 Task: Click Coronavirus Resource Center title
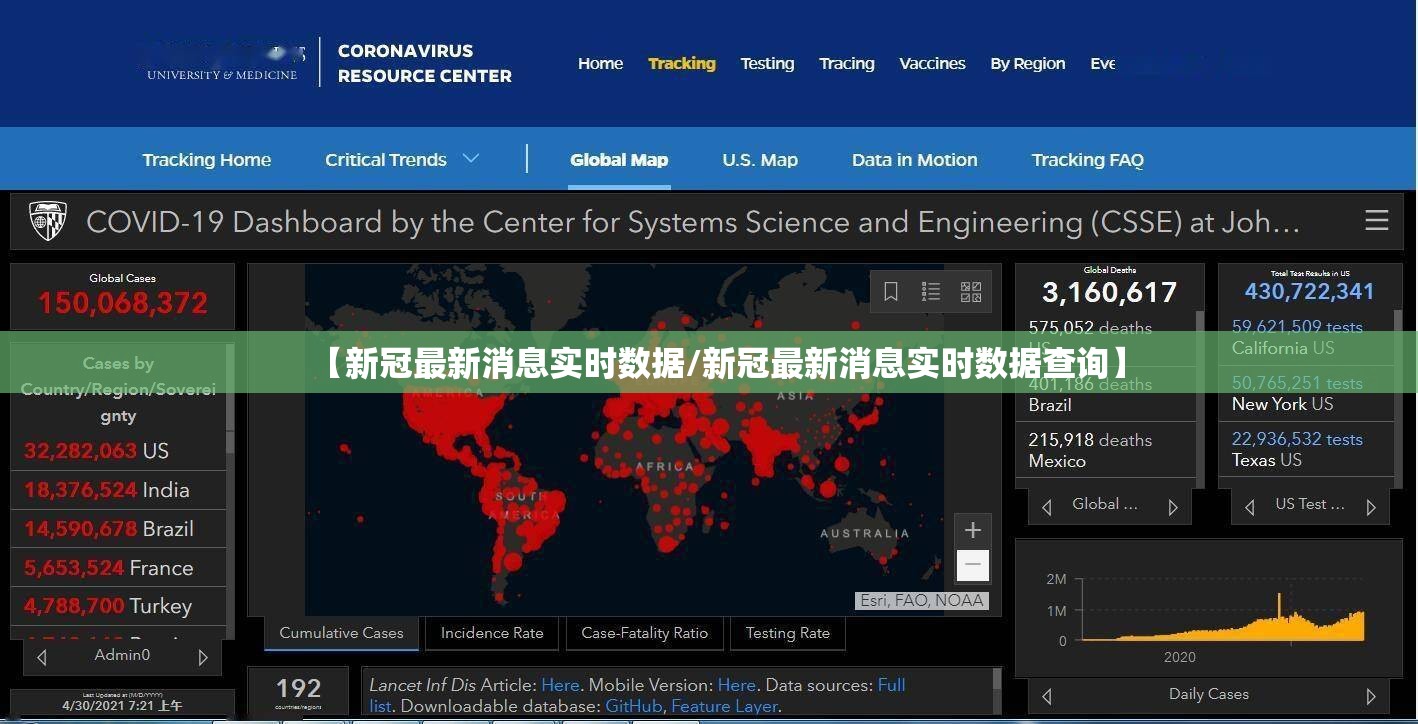click(424, 63)
